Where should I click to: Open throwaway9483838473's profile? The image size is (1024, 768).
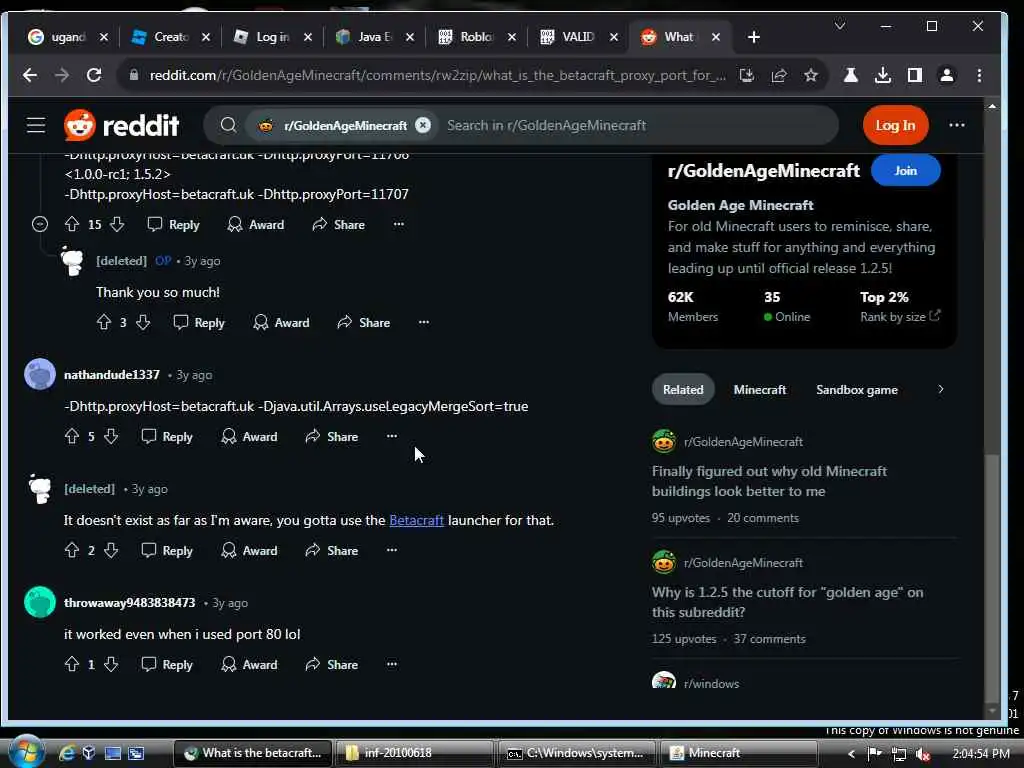[129, 603]
